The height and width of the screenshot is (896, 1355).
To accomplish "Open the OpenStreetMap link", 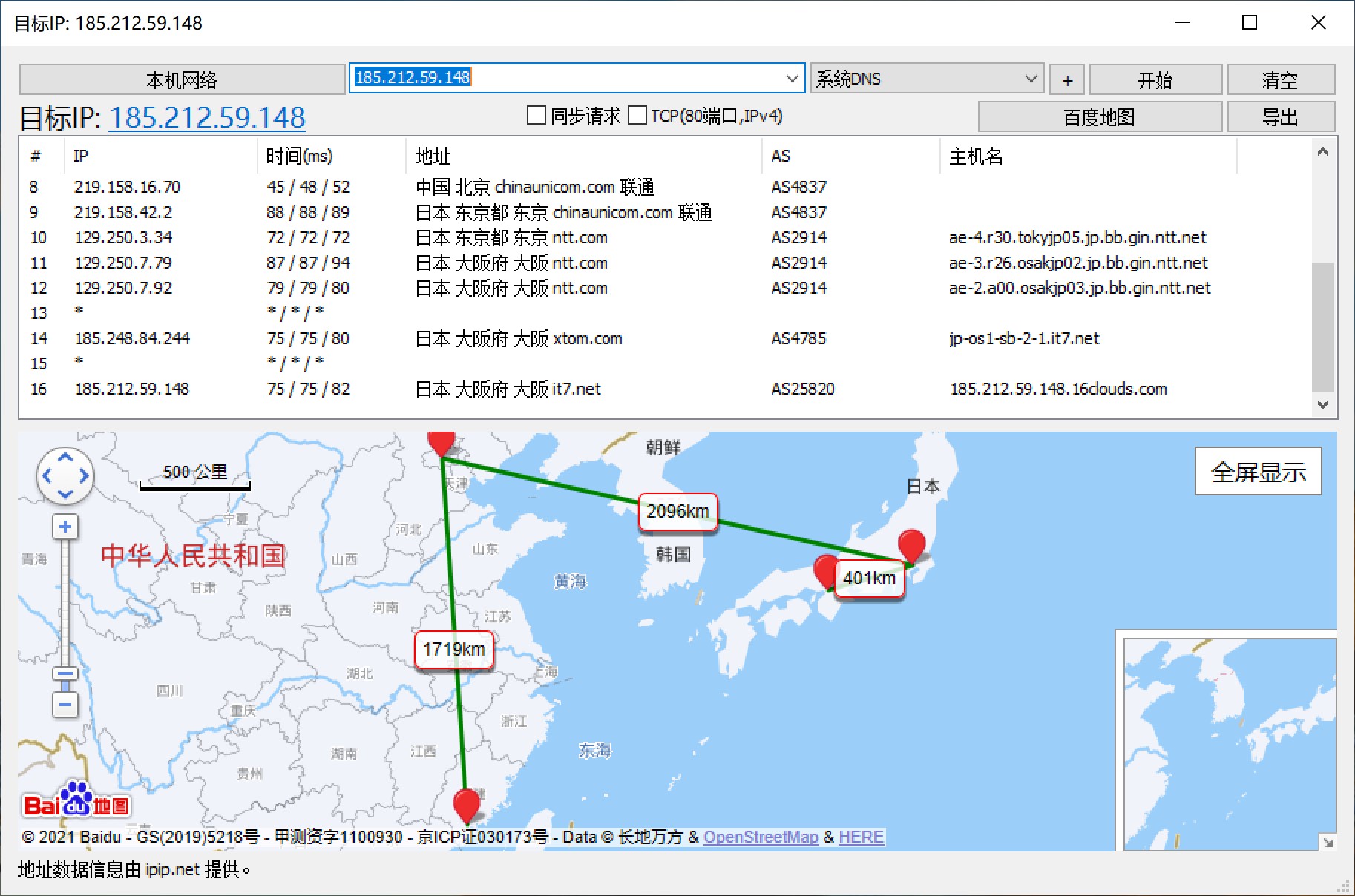I will 761,837.
